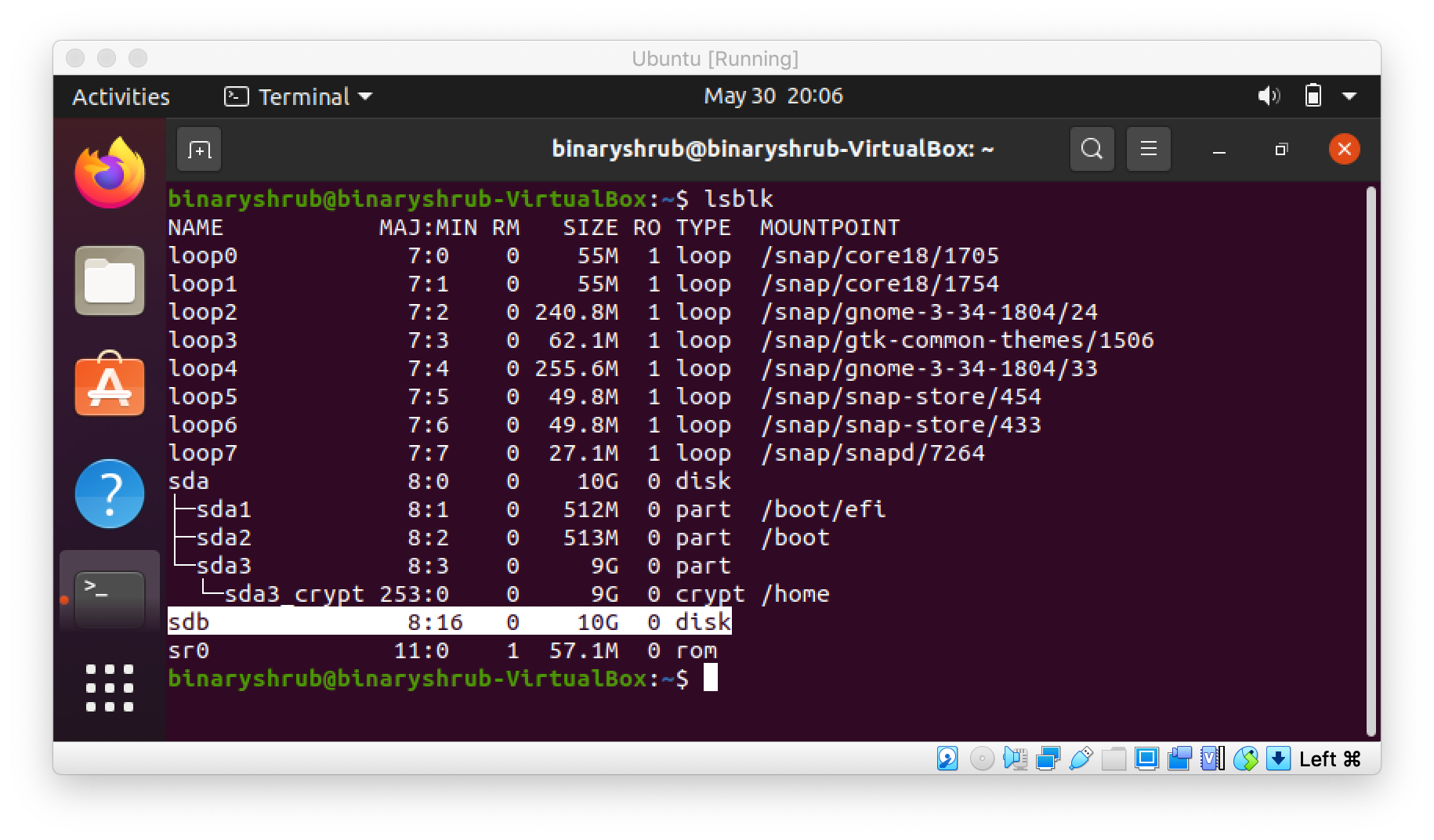
Task: Click the /snap/gtk-common-themes/1506 path
Action: tap(957, 340)
